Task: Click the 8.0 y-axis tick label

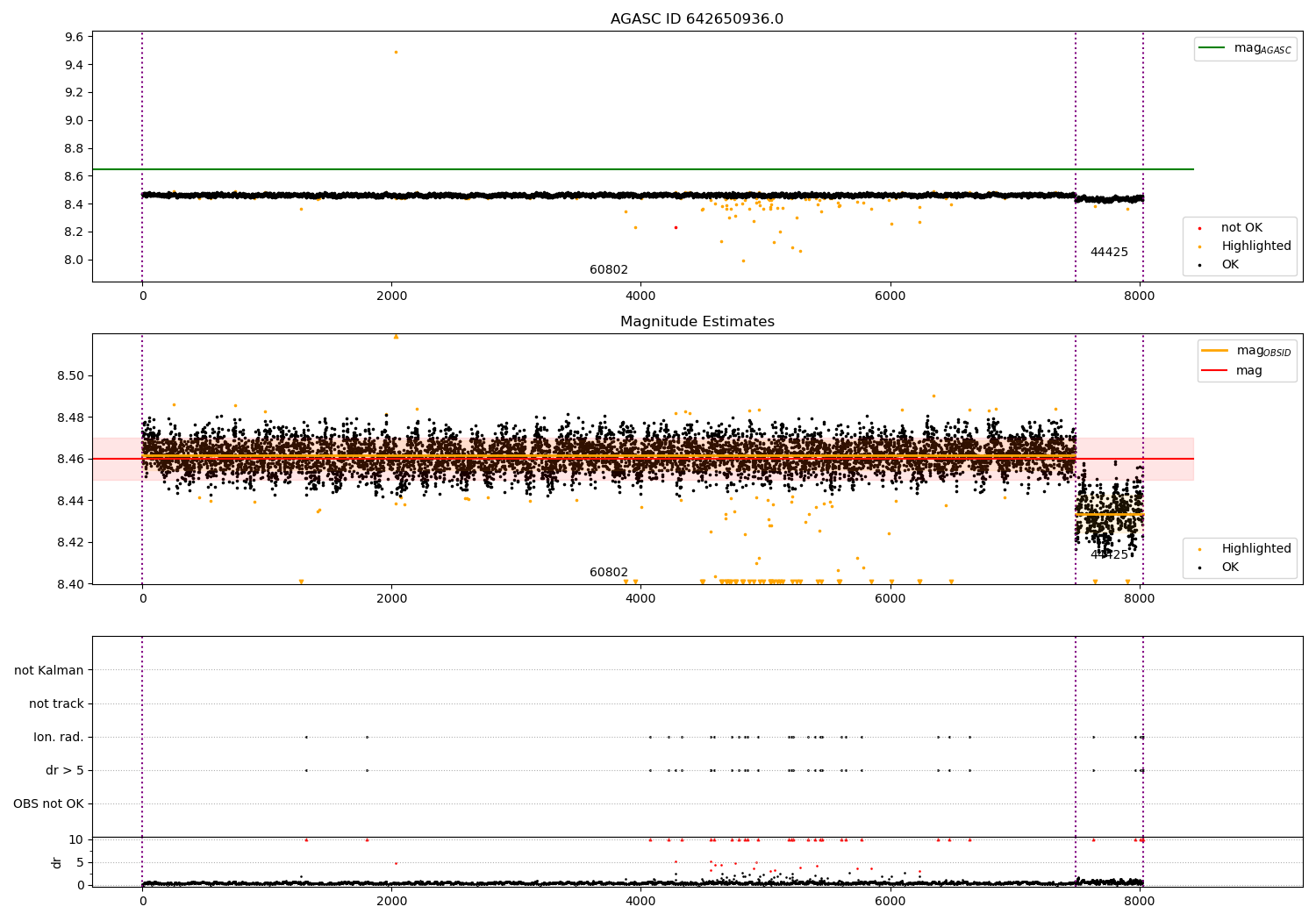Action: 75,260
